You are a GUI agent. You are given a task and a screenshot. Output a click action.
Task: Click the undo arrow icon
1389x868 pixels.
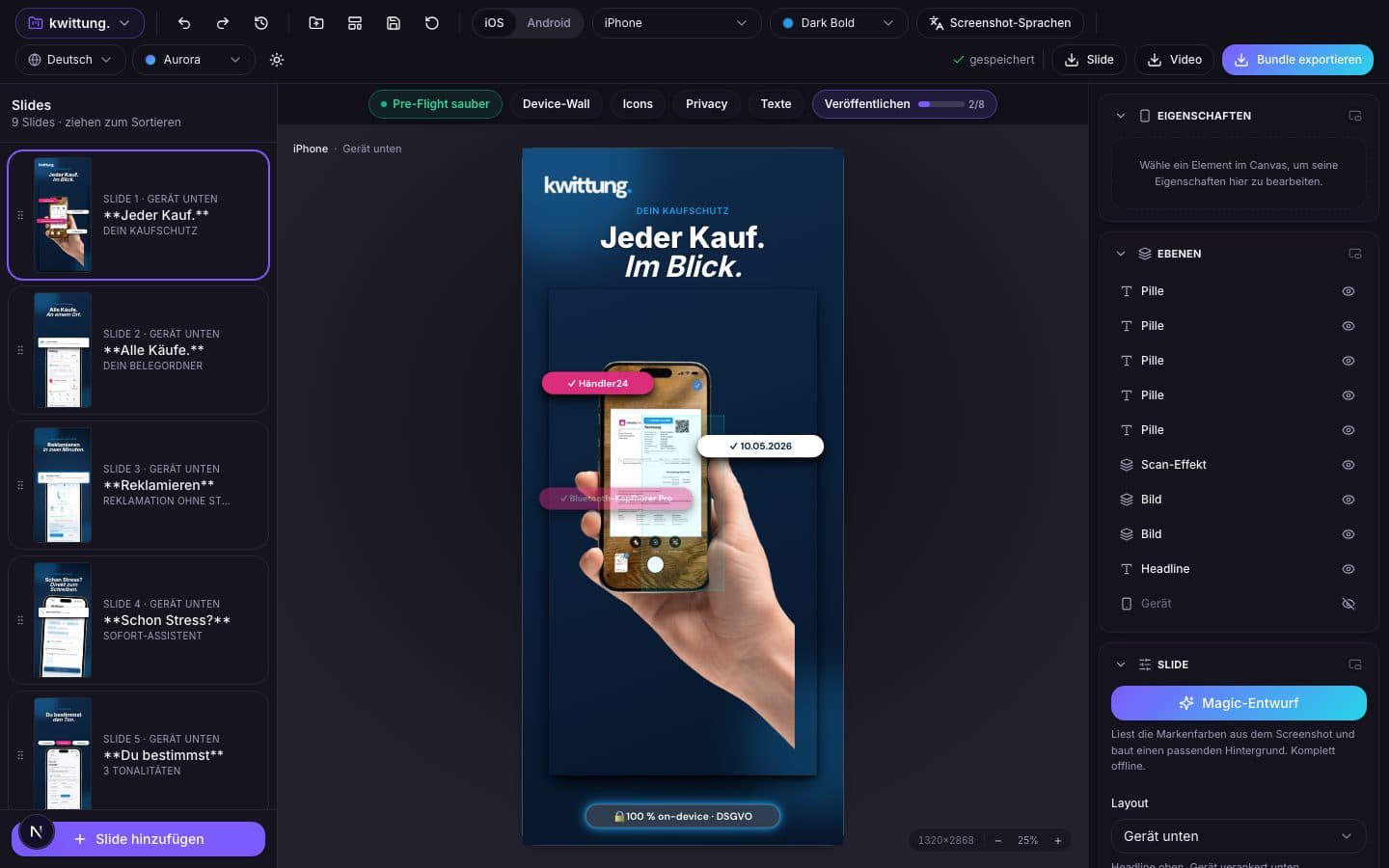tap(184, 23)
